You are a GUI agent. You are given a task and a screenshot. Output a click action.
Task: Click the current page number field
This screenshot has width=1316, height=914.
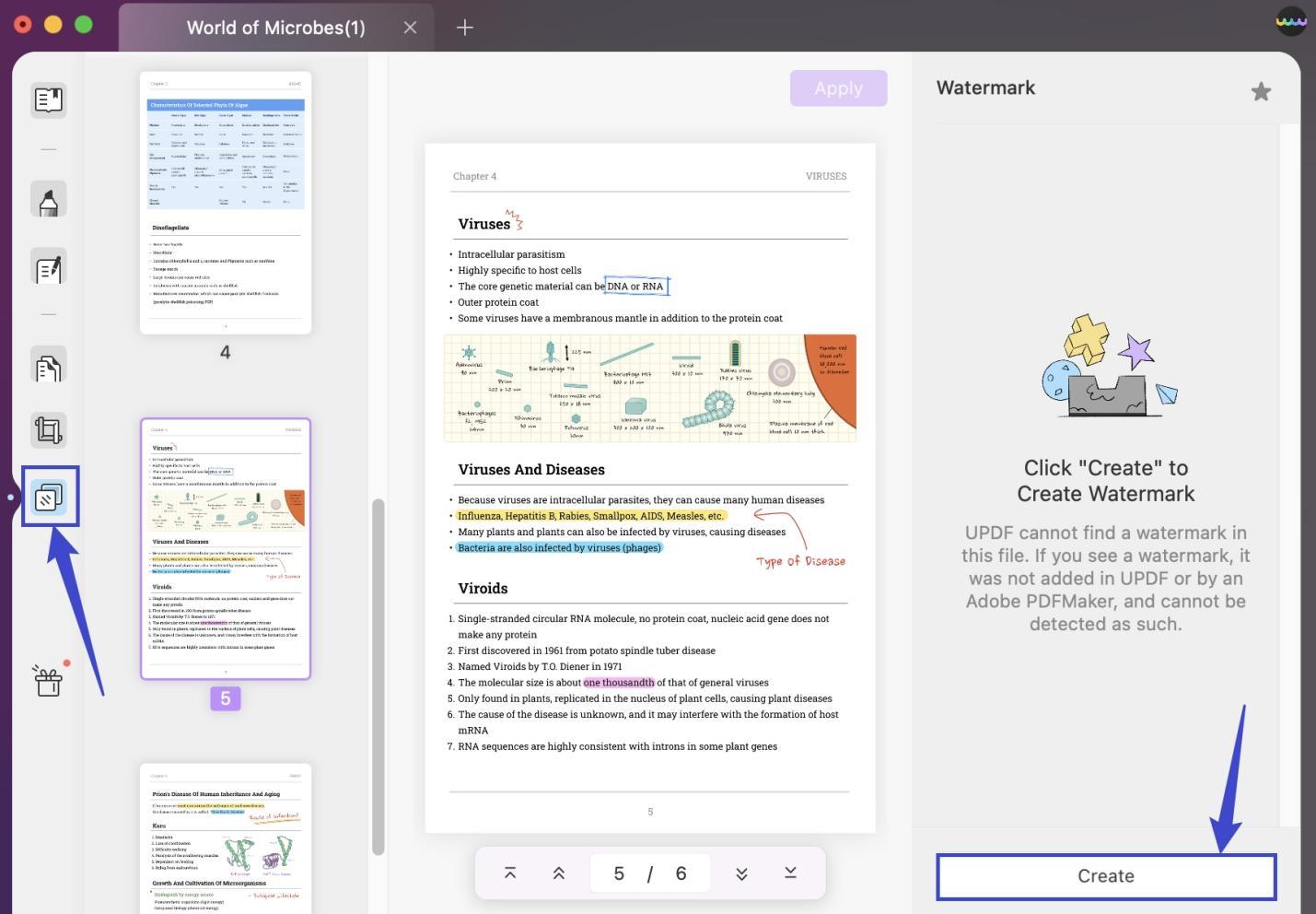[x=619, y=873]
